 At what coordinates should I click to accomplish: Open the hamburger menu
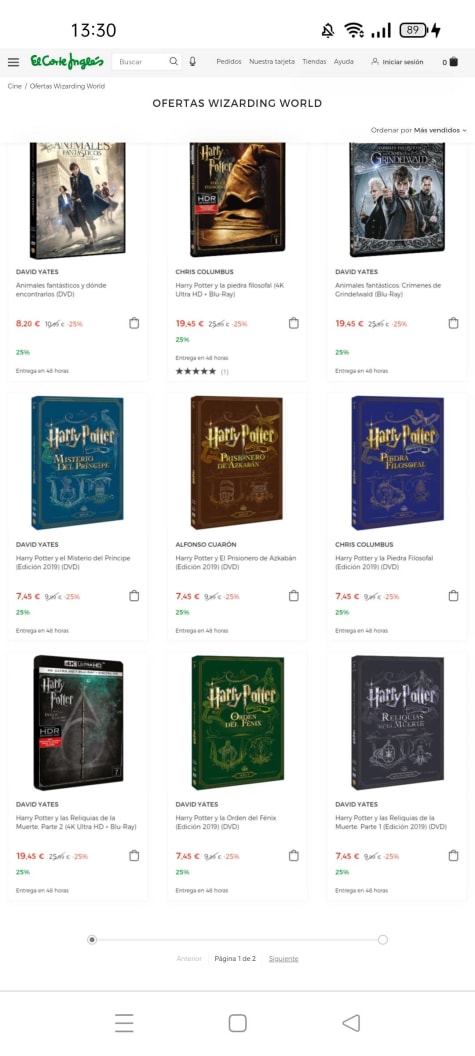(x=13, y=62)
